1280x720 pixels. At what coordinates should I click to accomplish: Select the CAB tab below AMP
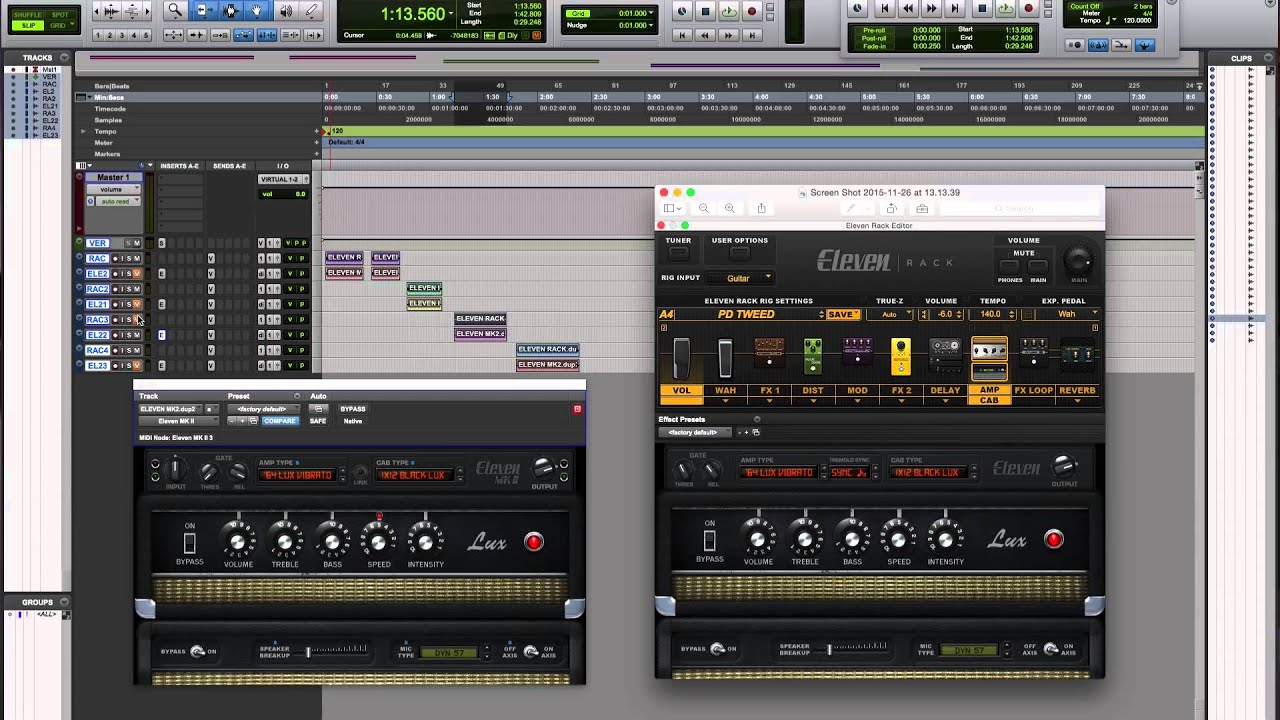point(989,401)
